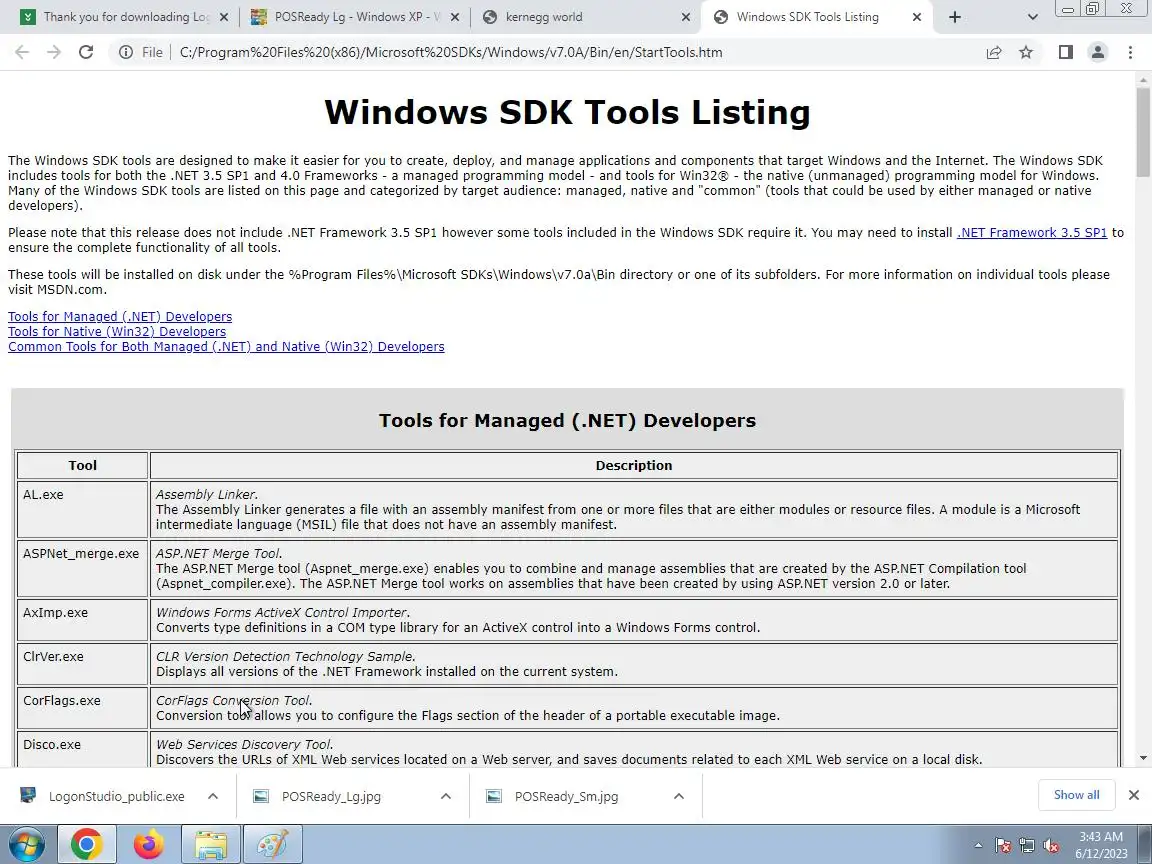Expand options for LogonStudio_public.exe download

[213, 796]
